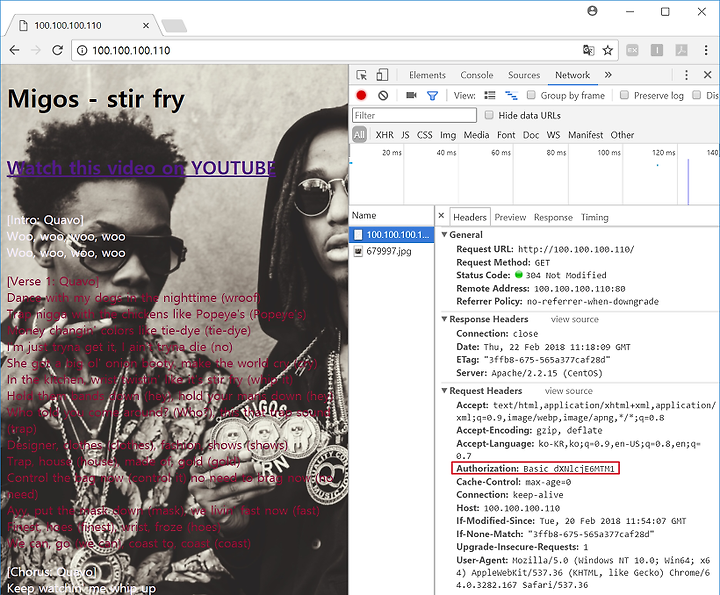Toggle the device toolbar icon
The height and width of the screenshot is (595, 720).
coord(382,75)
